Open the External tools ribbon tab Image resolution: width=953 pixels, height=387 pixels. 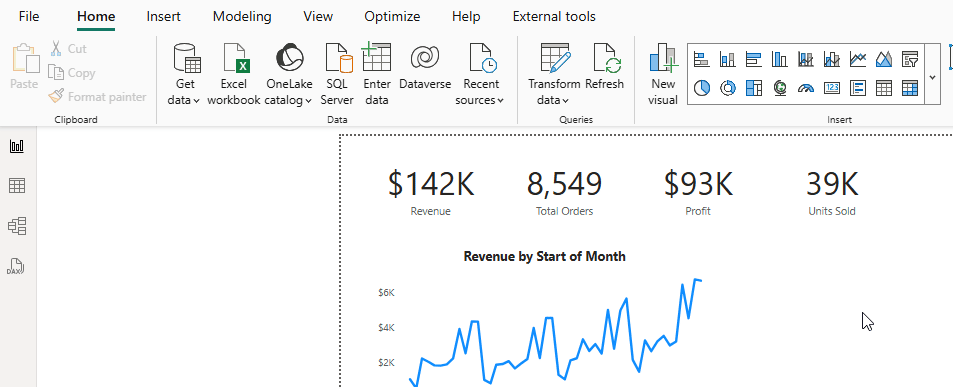coord(554,16)
